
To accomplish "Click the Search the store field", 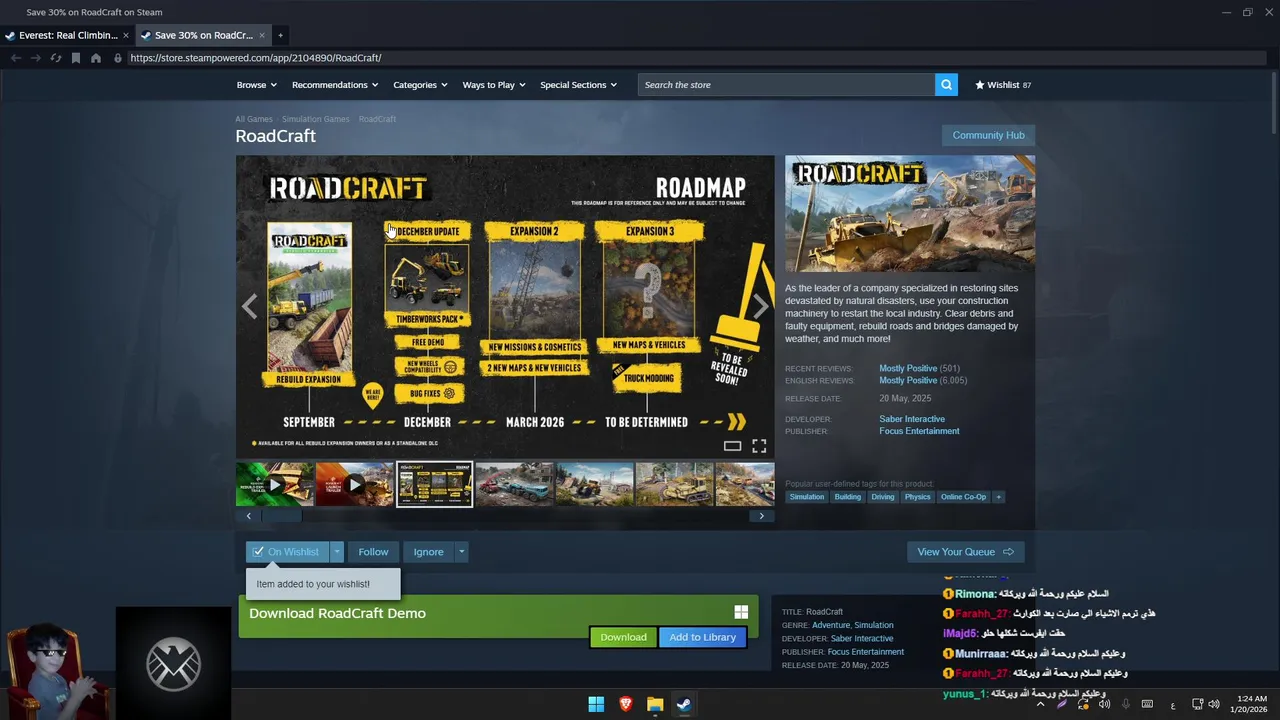I will (787, 85).
